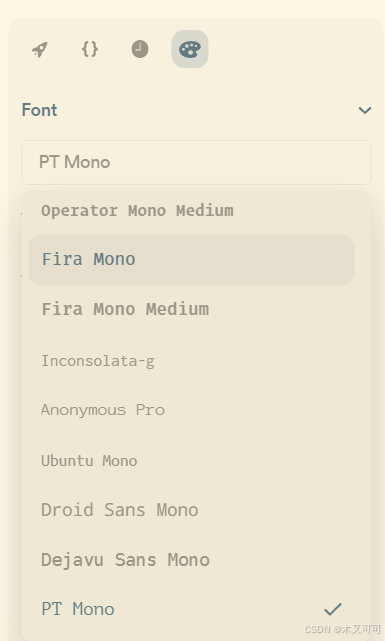Select Inconsolata-g font option
Viewport: 385px width, 641px height.
coord(191,361)
